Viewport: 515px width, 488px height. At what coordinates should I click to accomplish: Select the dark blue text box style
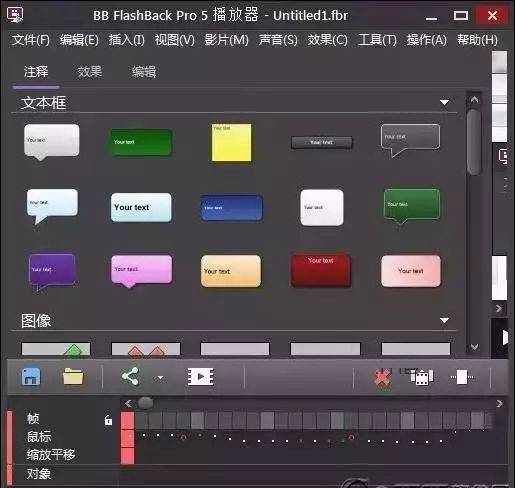[232, 208]
